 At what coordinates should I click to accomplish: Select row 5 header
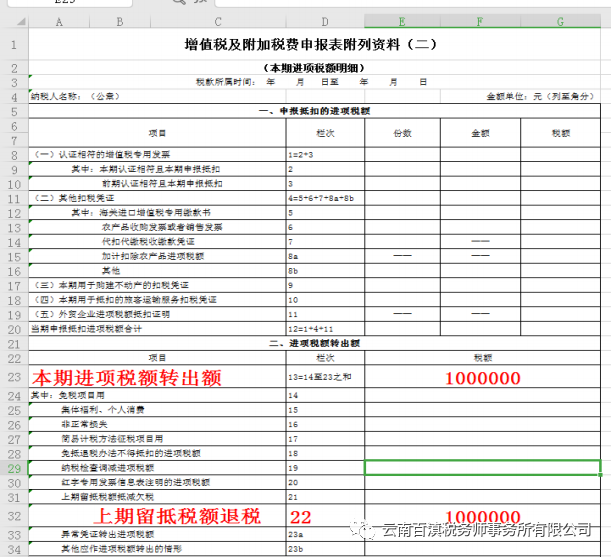coord(14,111)
